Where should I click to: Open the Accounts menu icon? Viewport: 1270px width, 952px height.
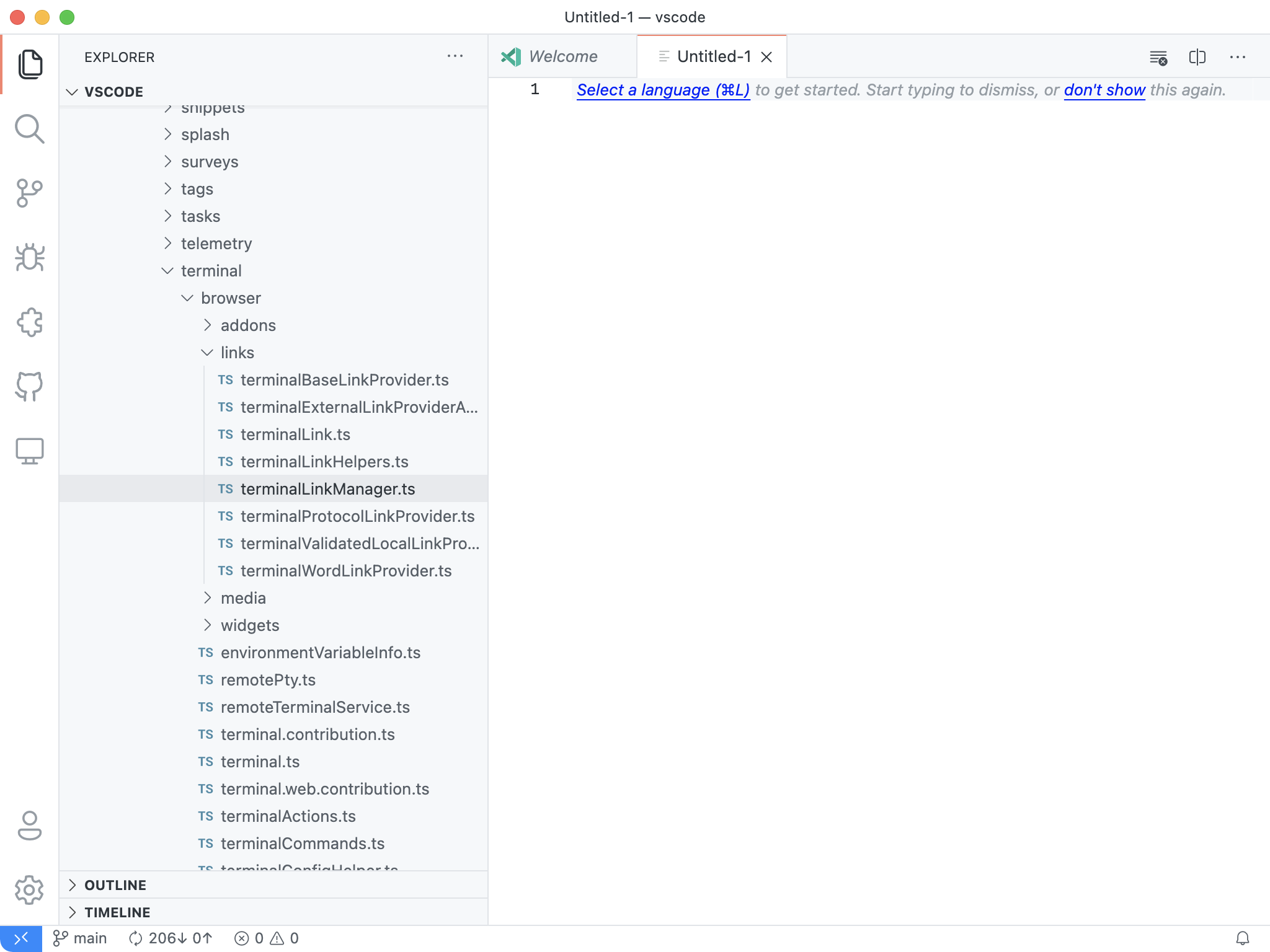pos(29,826)
